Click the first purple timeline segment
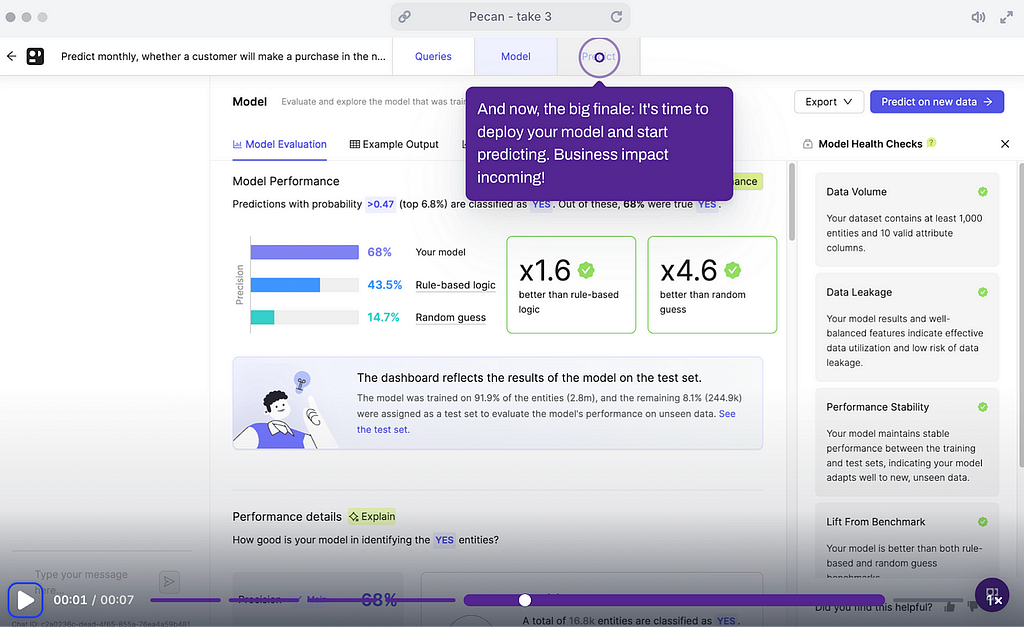Screen dimensions: 1024x627 [x=185, y=600]
